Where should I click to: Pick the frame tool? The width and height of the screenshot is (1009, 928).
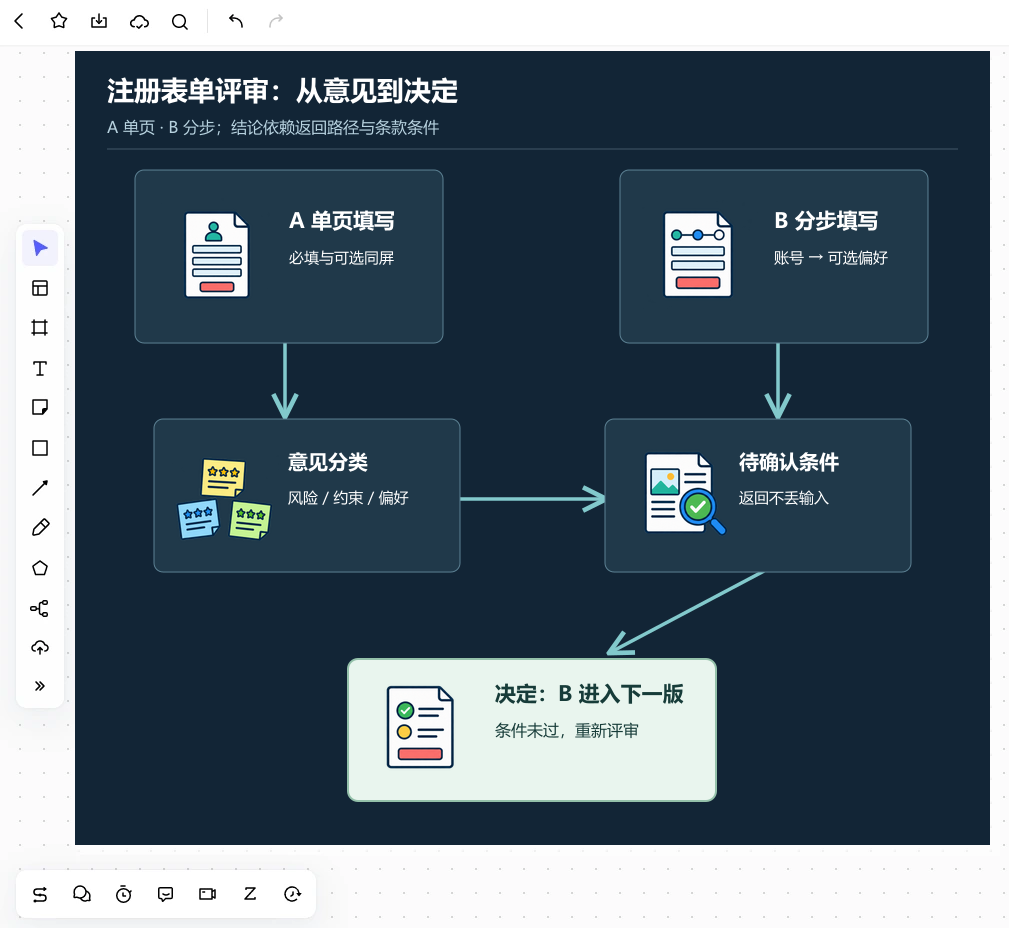40,328
